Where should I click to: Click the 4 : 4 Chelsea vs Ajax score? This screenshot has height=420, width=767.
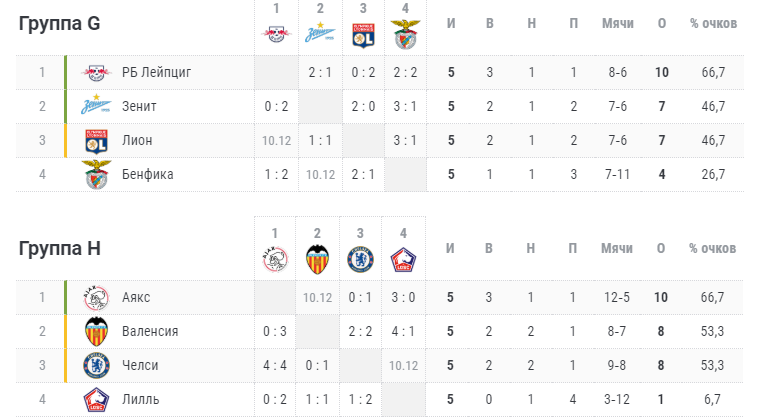click(x=275, y=365)
